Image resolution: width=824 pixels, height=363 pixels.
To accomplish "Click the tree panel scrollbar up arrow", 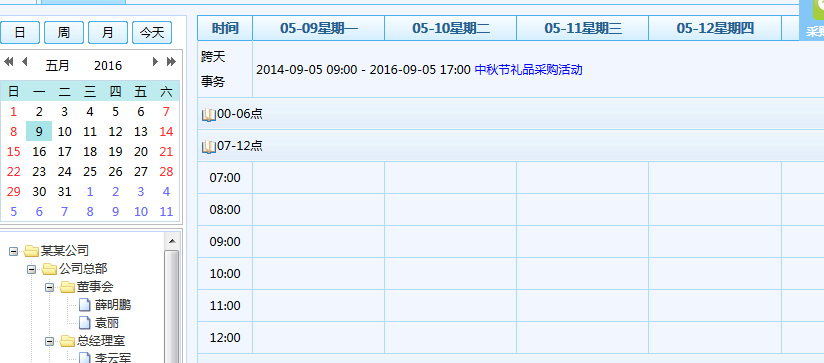I will pyautogui.click(x=171, y=242).
